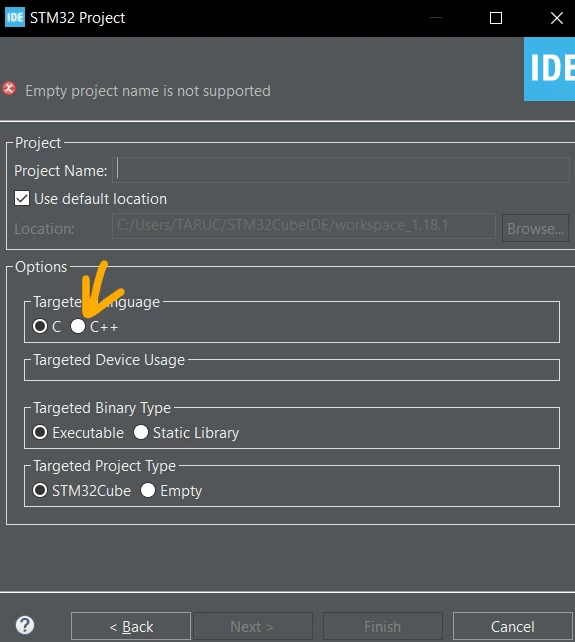Viewport: 575px width, 642px height.
Task: Click the Cancel button
Action: click(512, 626)
